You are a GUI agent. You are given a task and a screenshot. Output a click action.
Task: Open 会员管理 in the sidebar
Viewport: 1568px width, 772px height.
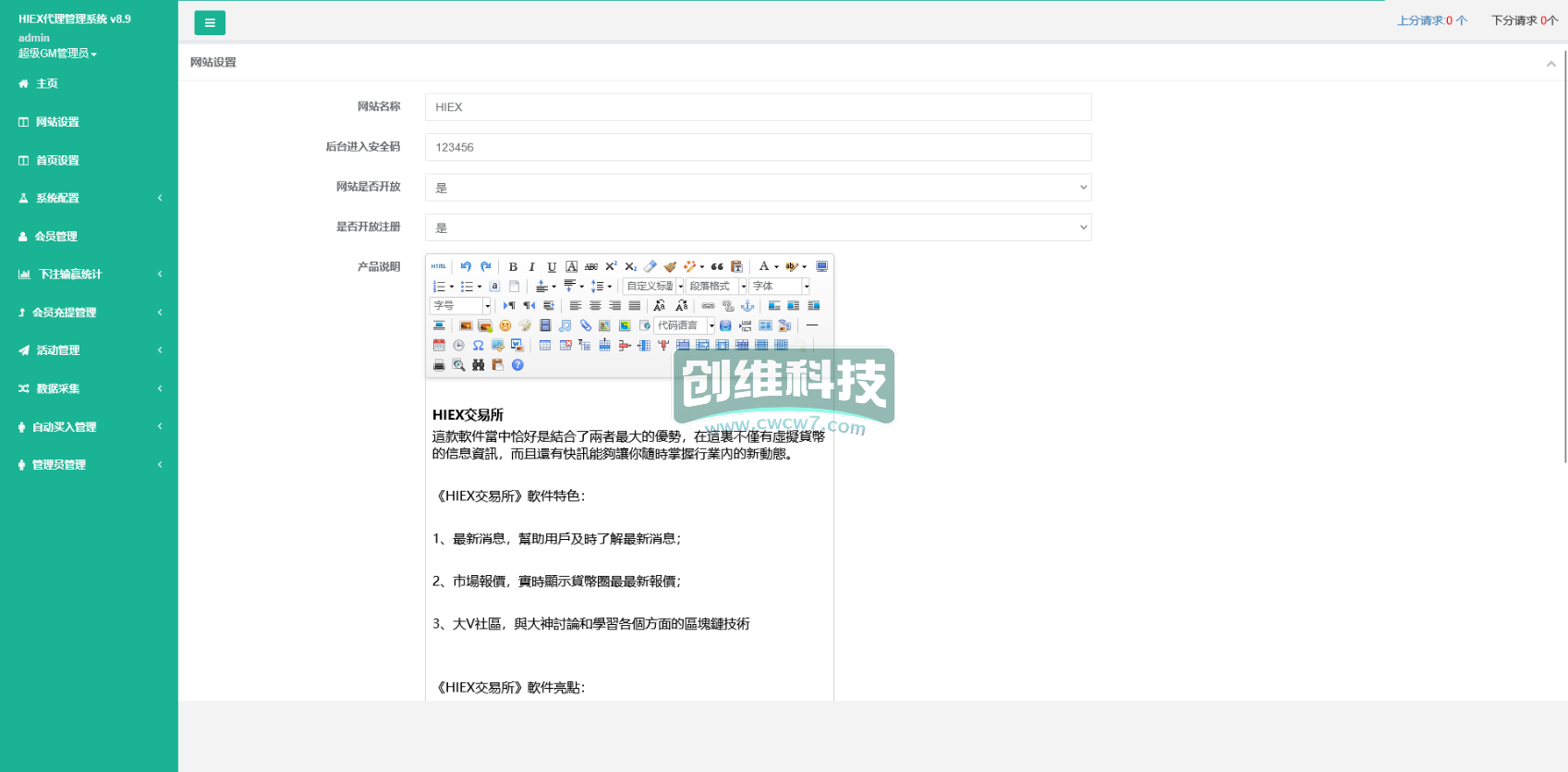(x=56, y=237)
